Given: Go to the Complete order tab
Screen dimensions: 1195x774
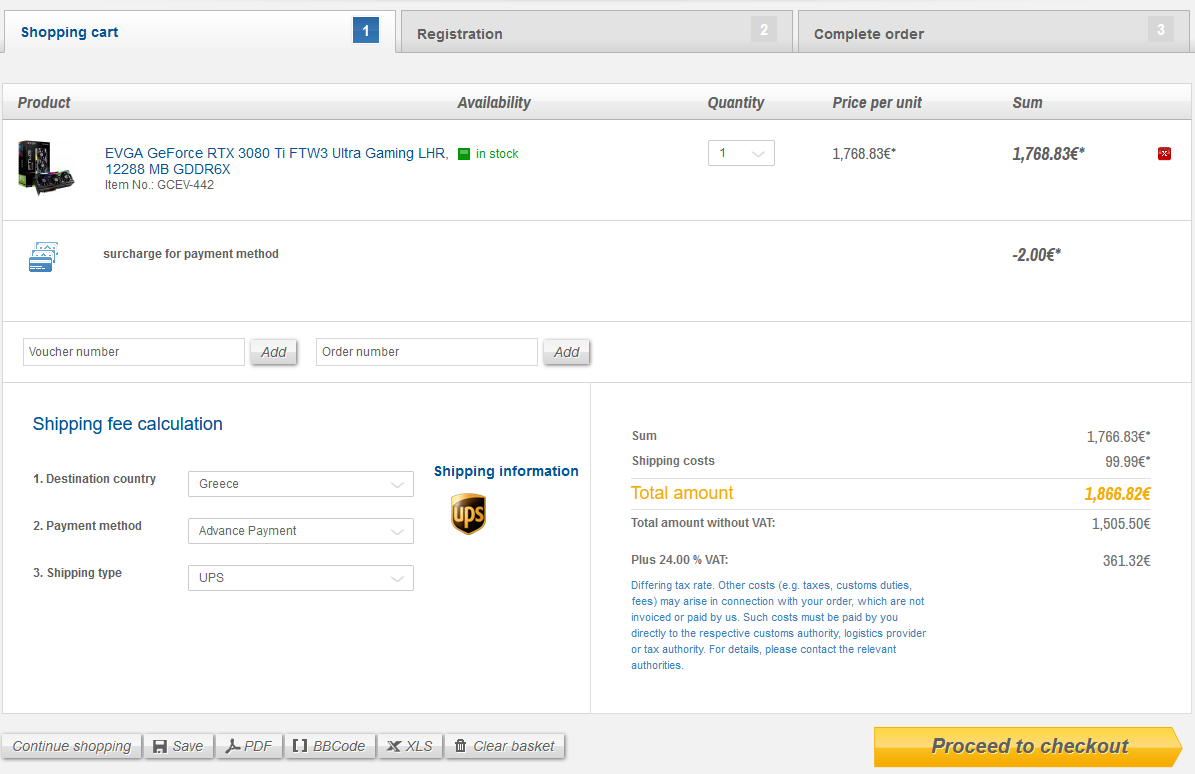Looking at the screenshot, I should (x=993, y=33).
